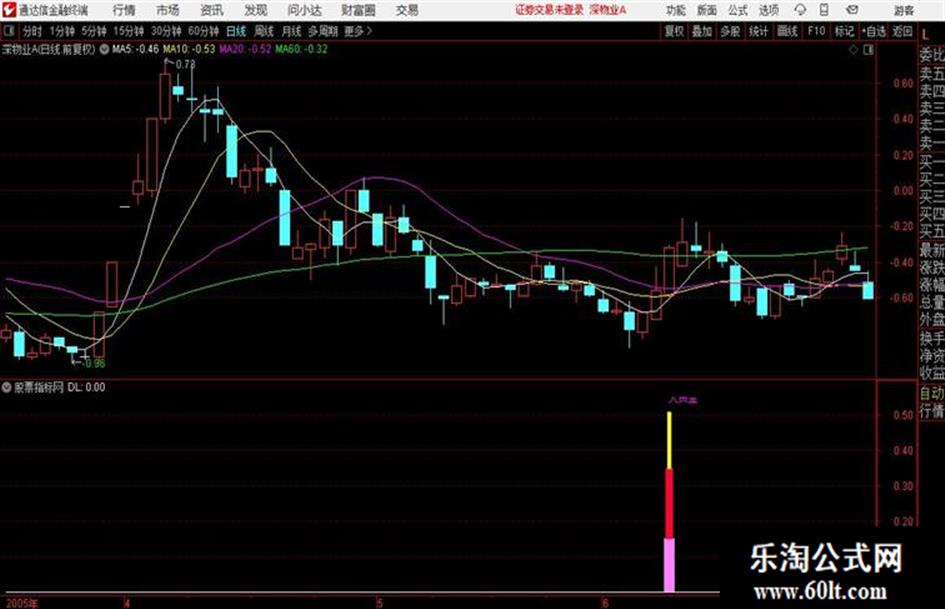945x609 pixels.
Task: Click the 游客 user label
Action: point(903,10)
